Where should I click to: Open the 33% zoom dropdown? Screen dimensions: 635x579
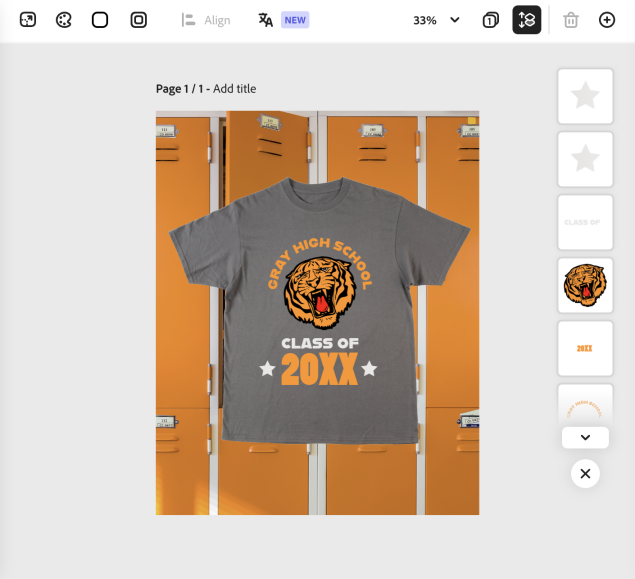click(425, 20)
